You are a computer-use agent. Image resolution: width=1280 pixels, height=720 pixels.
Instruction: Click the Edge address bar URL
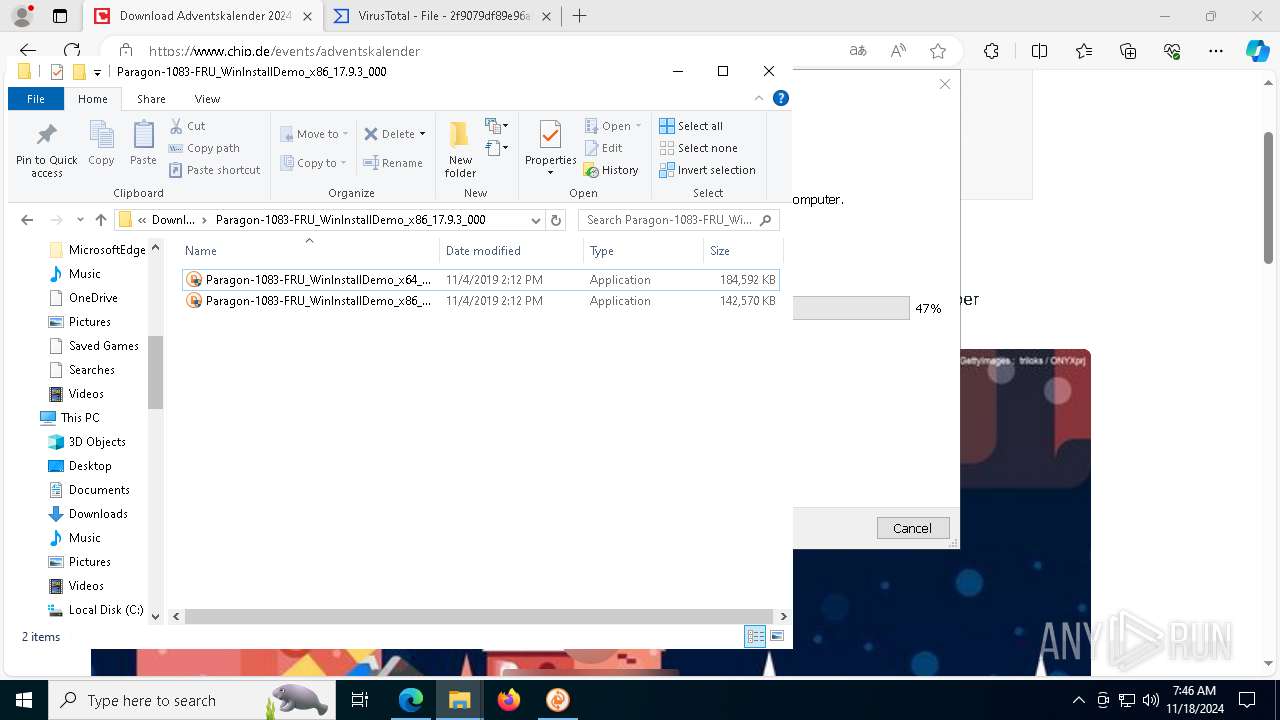(x=284, y=51)
